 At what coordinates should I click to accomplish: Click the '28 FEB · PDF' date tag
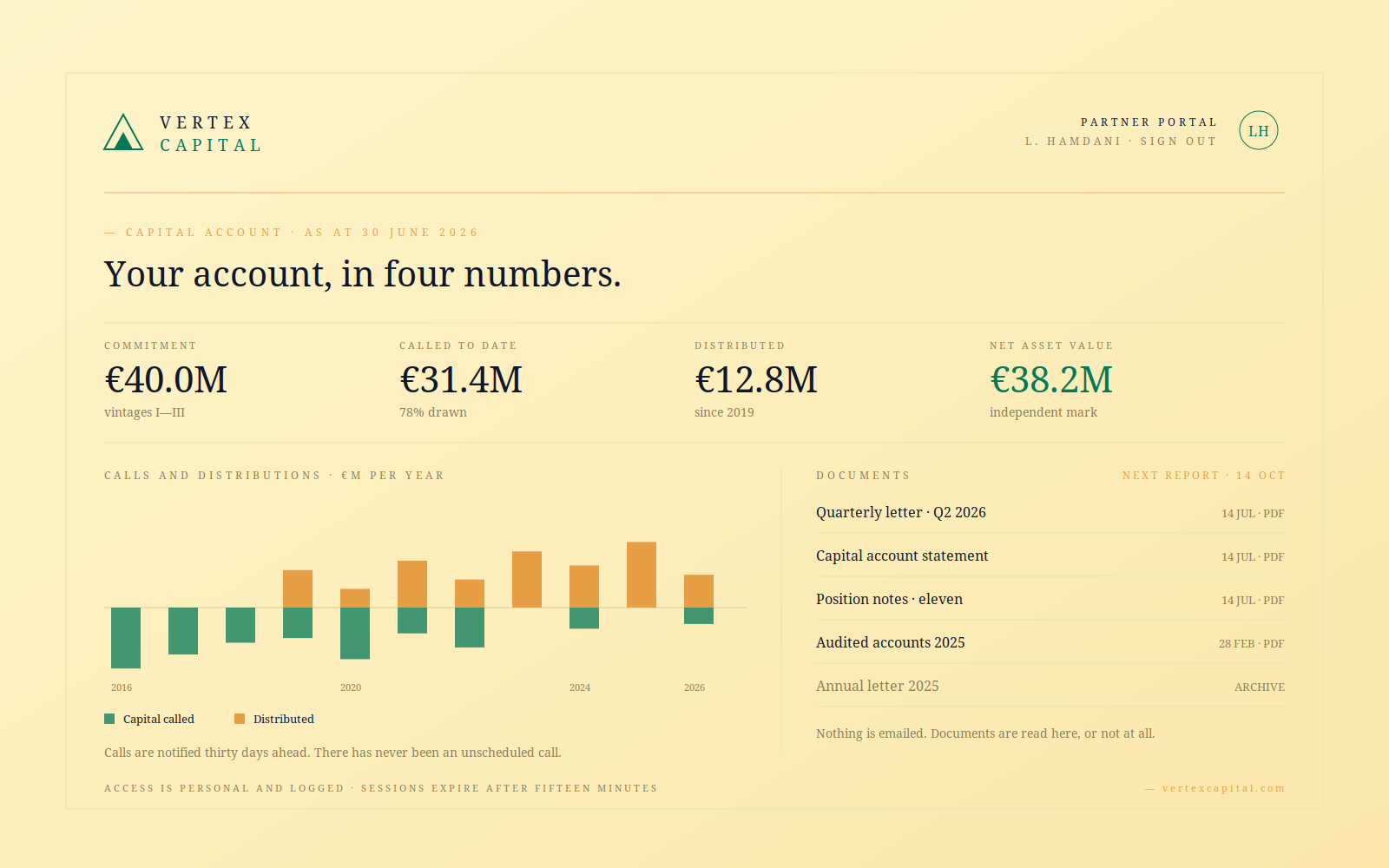tap(1251, 643)
